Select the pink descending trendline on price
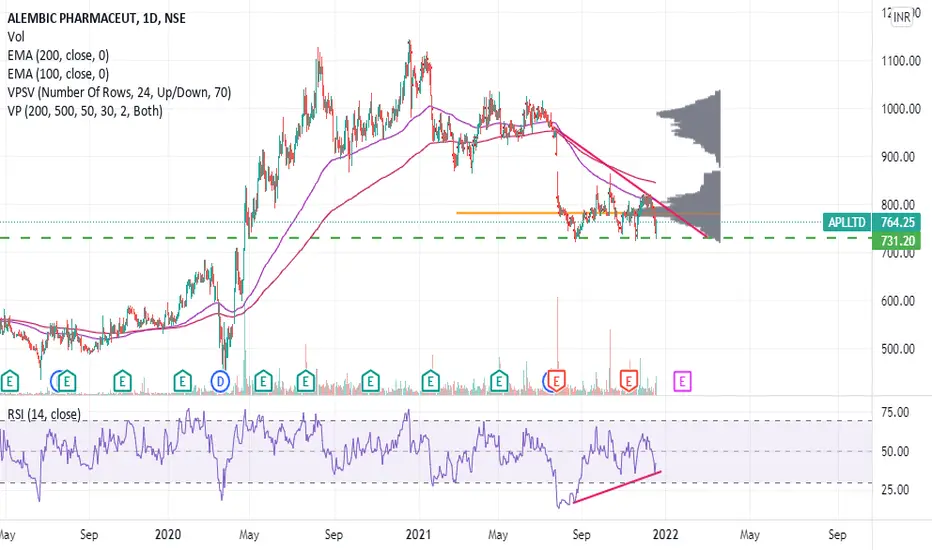Screen dimensions: 932x550 (x=630, y=181)
